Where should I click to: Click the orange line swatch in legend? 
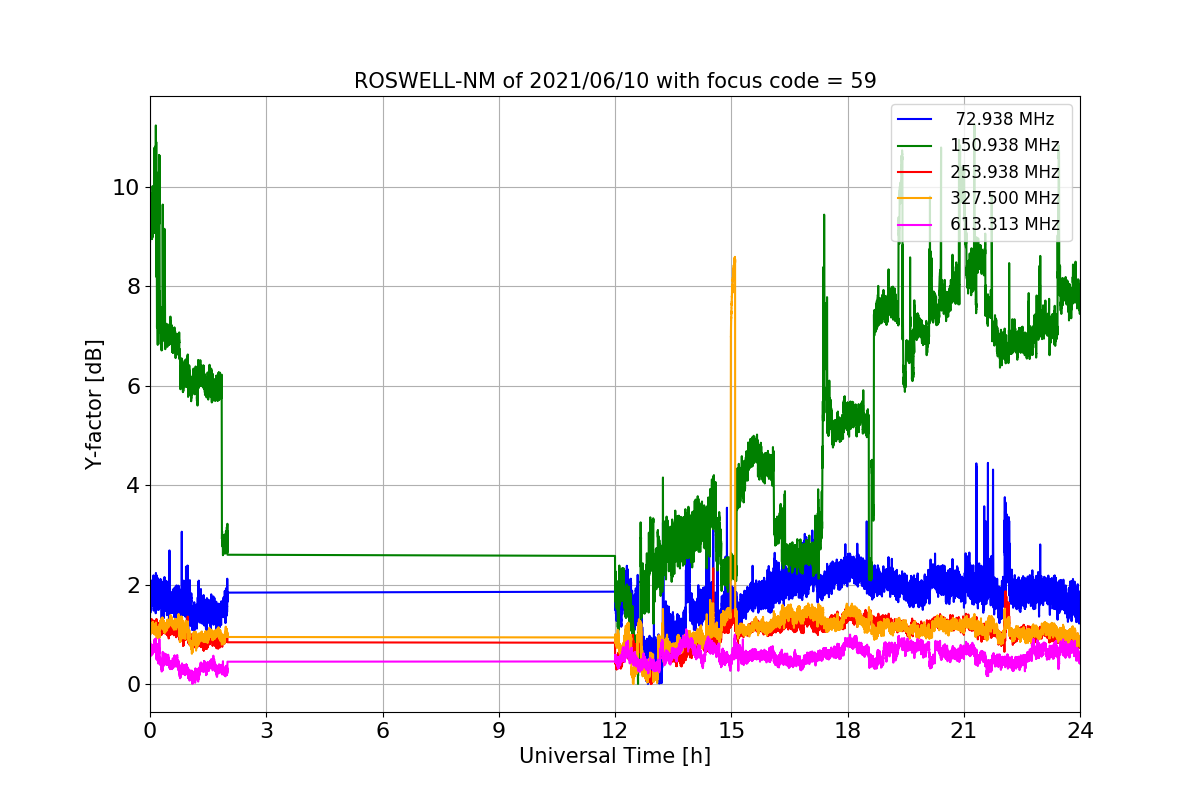(915, 198)
